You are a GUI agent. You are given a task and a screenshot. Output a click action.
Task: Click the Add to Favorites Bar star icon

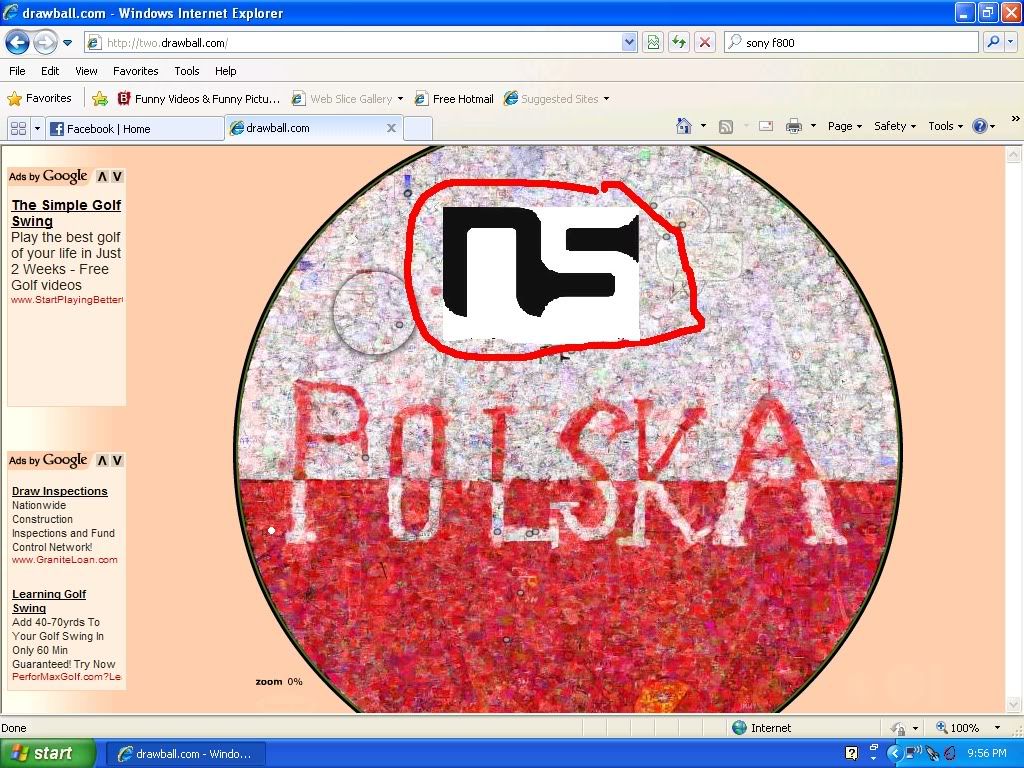(x=100, y=99)
